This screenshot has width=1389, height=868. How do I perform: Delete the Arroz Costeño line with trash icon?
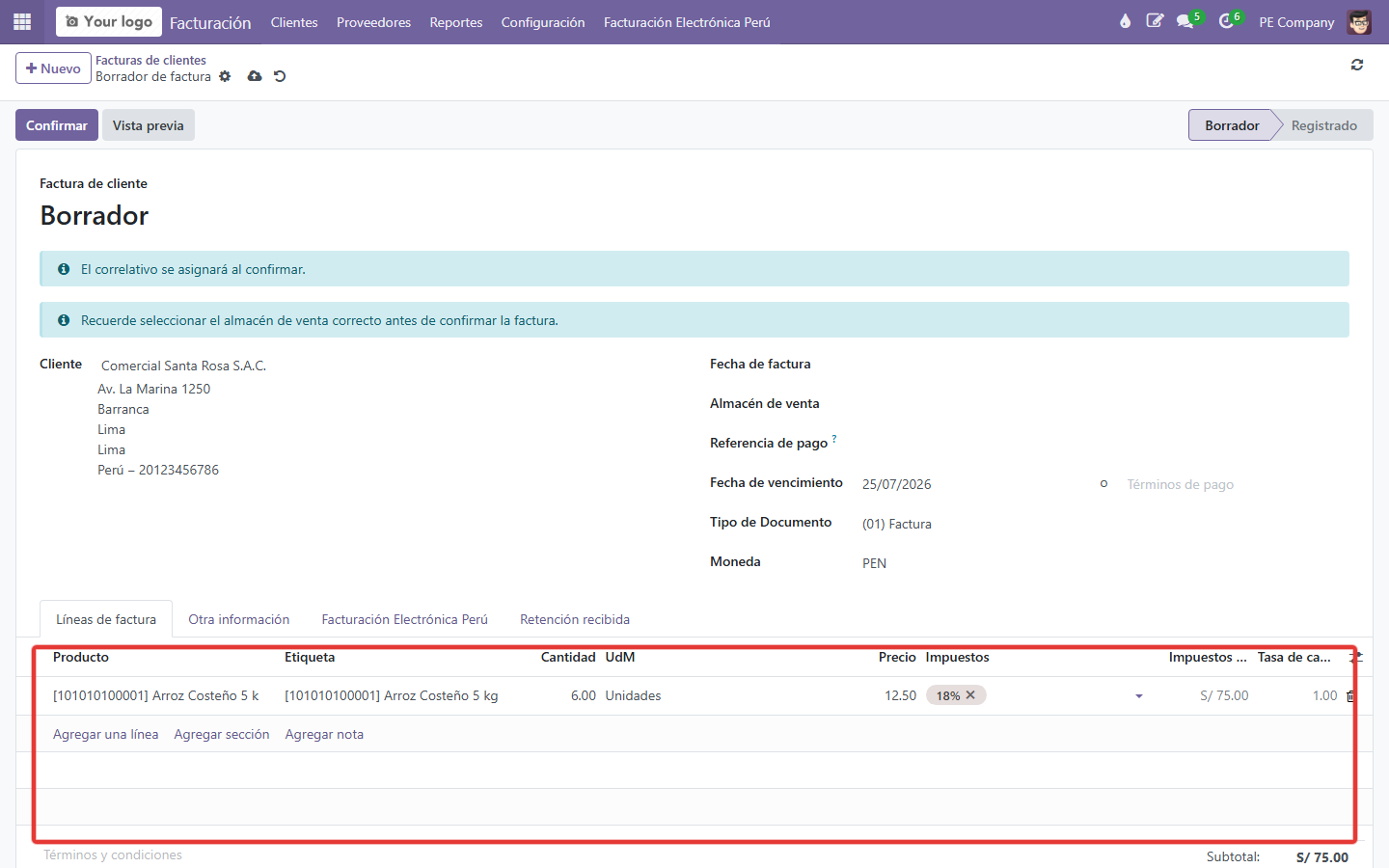click(1350, 695)
